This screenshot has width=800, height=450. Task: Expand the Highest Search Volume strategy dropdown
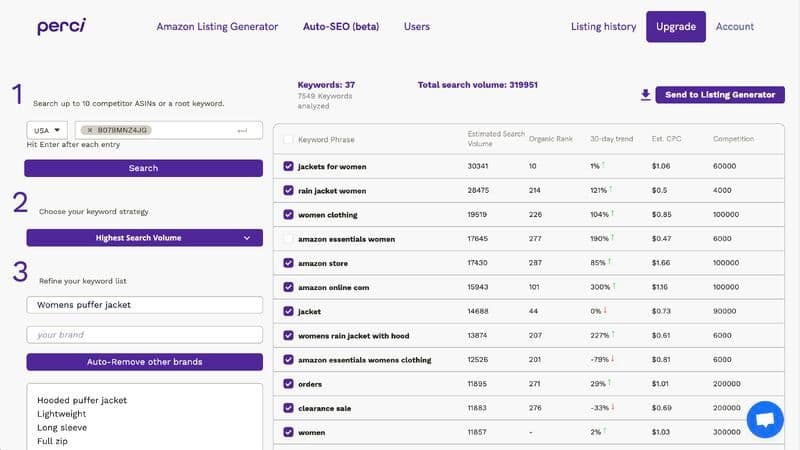click(144, 238)
